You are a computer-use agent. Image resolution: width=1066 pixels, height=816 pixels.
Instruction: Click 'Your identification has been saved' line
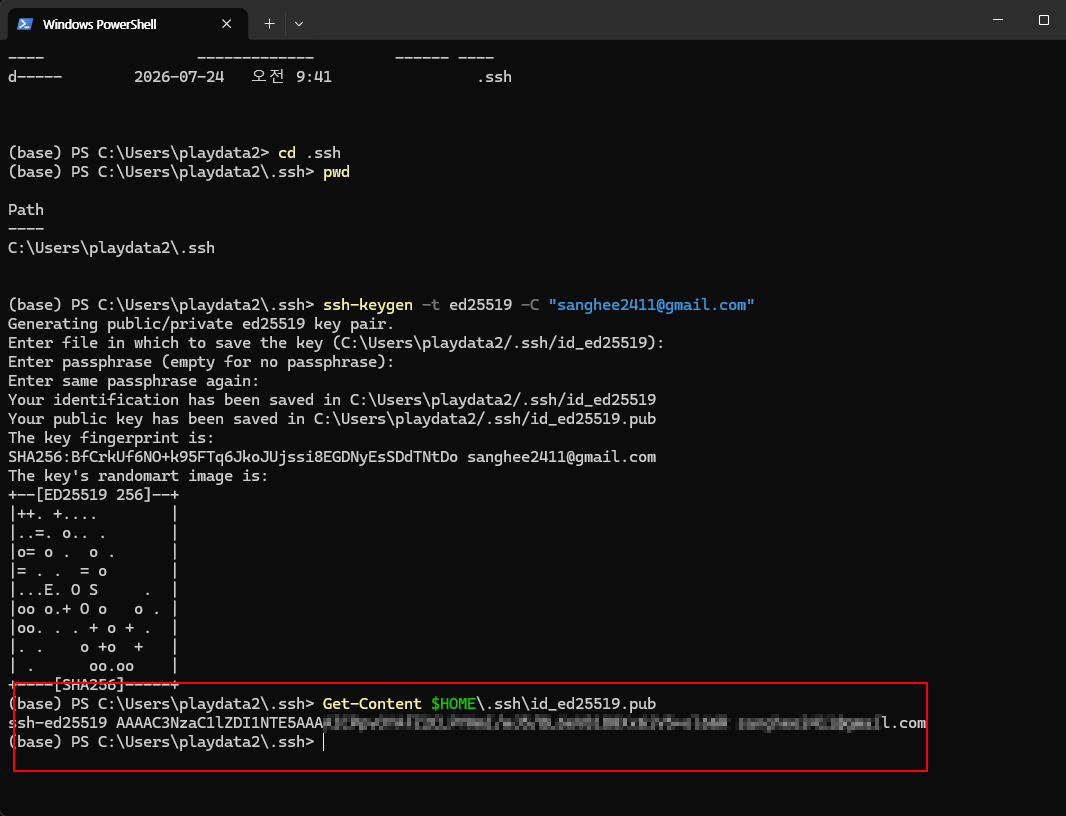click(x=332, y=400)
